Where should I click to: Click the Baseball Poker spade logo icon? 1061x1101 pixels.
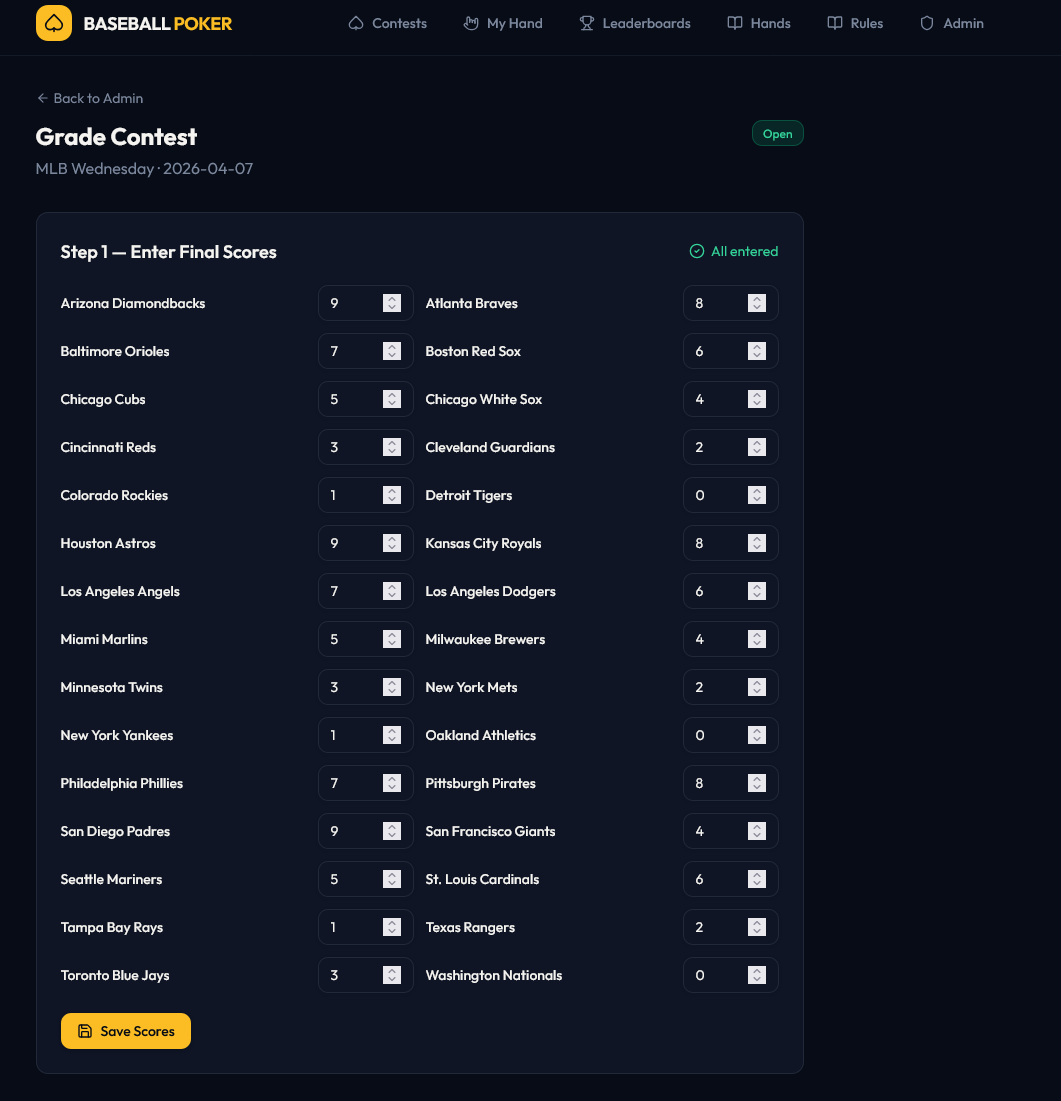pos(54,23)
